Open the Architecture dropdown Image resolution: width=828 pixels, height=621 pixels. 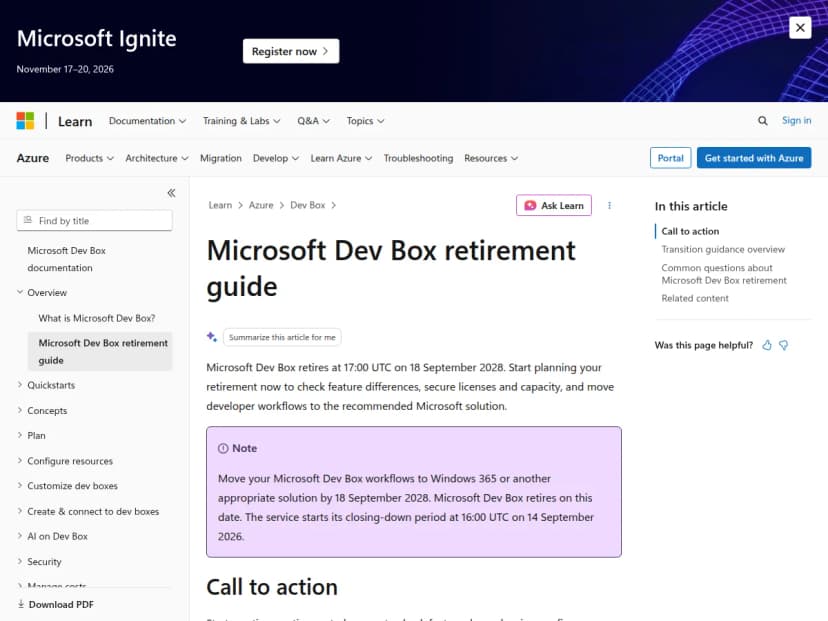click(x=156, y=158)
